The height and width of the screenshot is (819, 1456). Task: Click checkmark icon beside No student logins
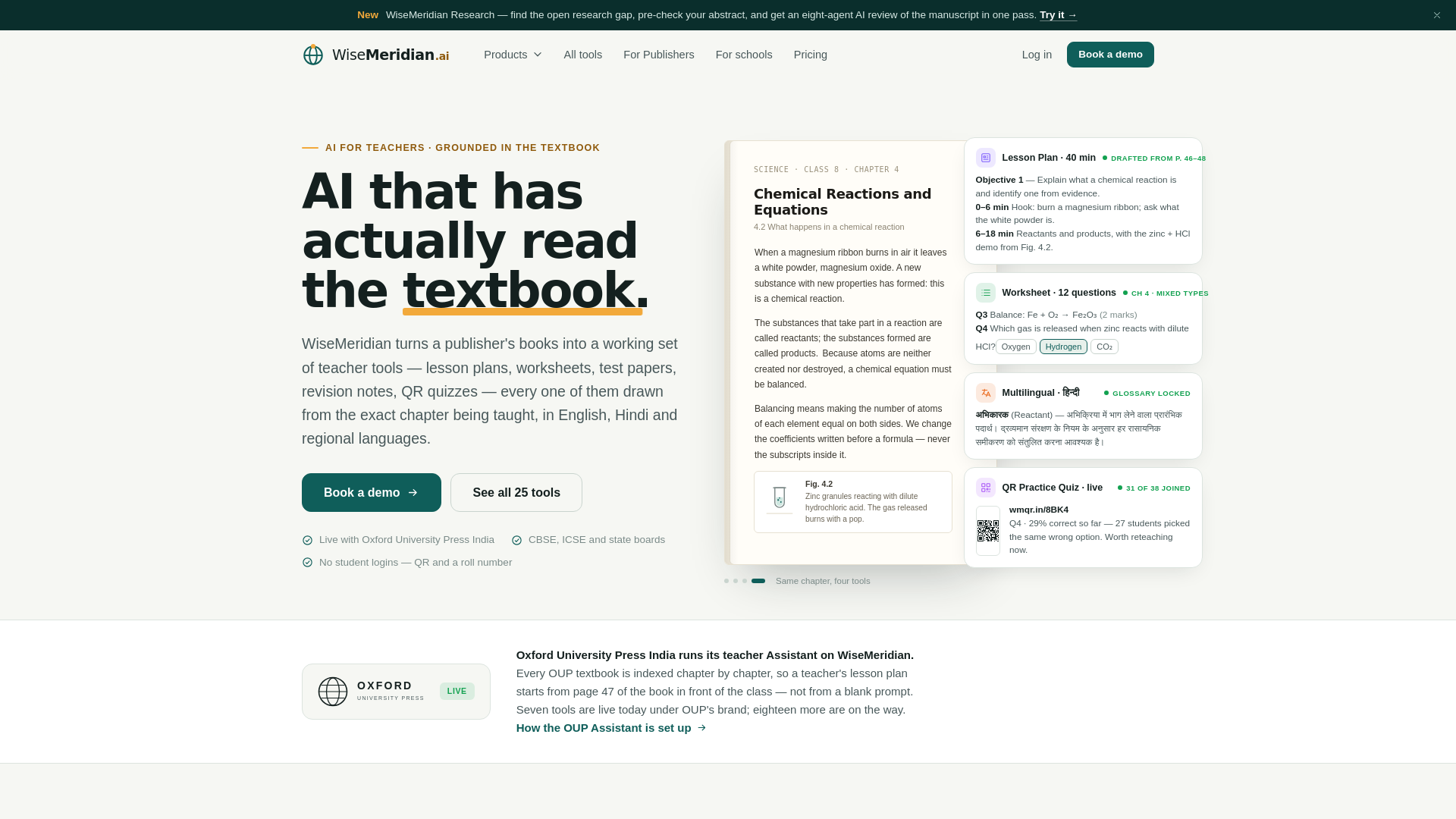click(x=307, y=563)
